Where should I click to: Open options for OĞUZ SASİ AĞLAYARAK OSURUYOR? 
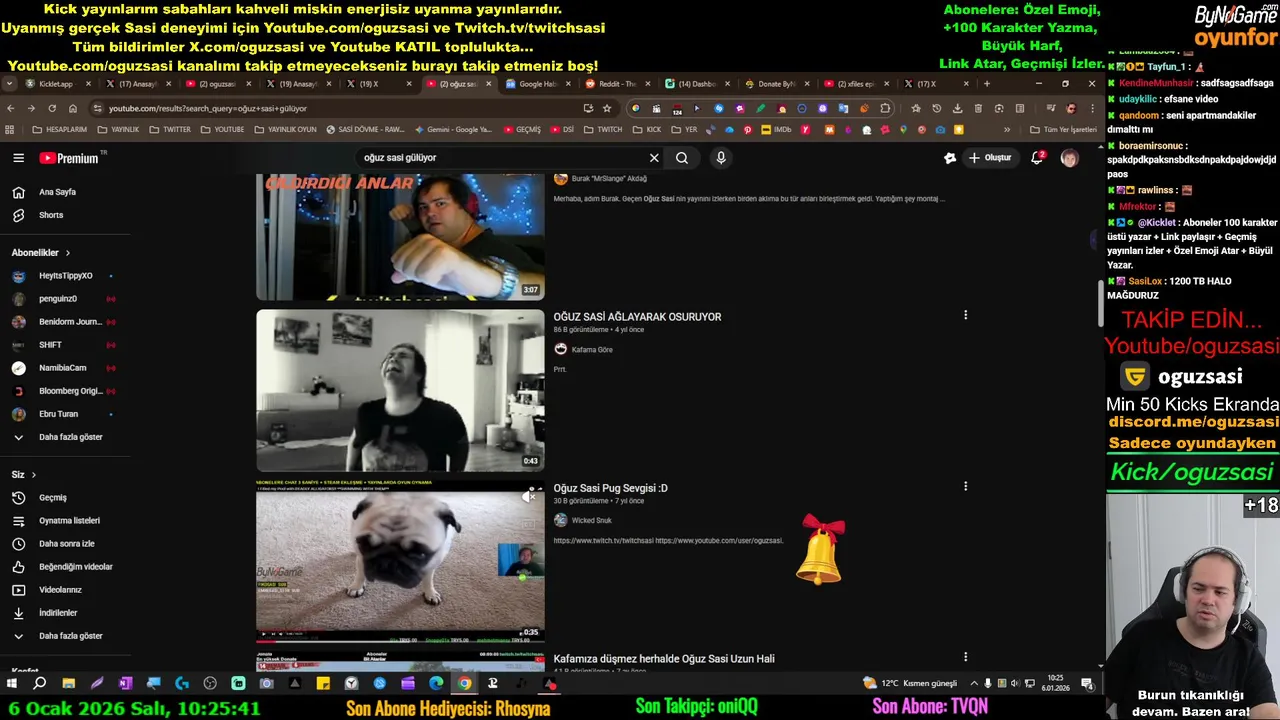coord(965,315)
